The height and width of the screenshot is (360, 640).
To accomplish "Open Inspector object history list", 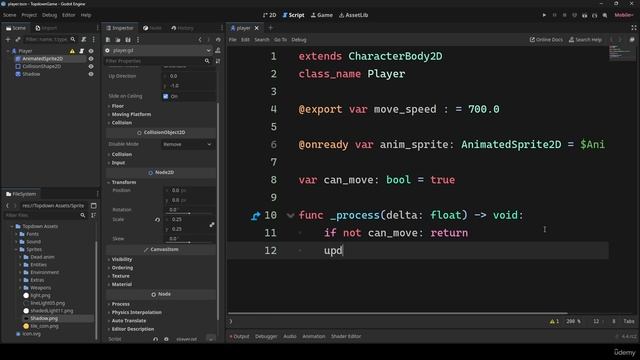I will click(218, 40).
